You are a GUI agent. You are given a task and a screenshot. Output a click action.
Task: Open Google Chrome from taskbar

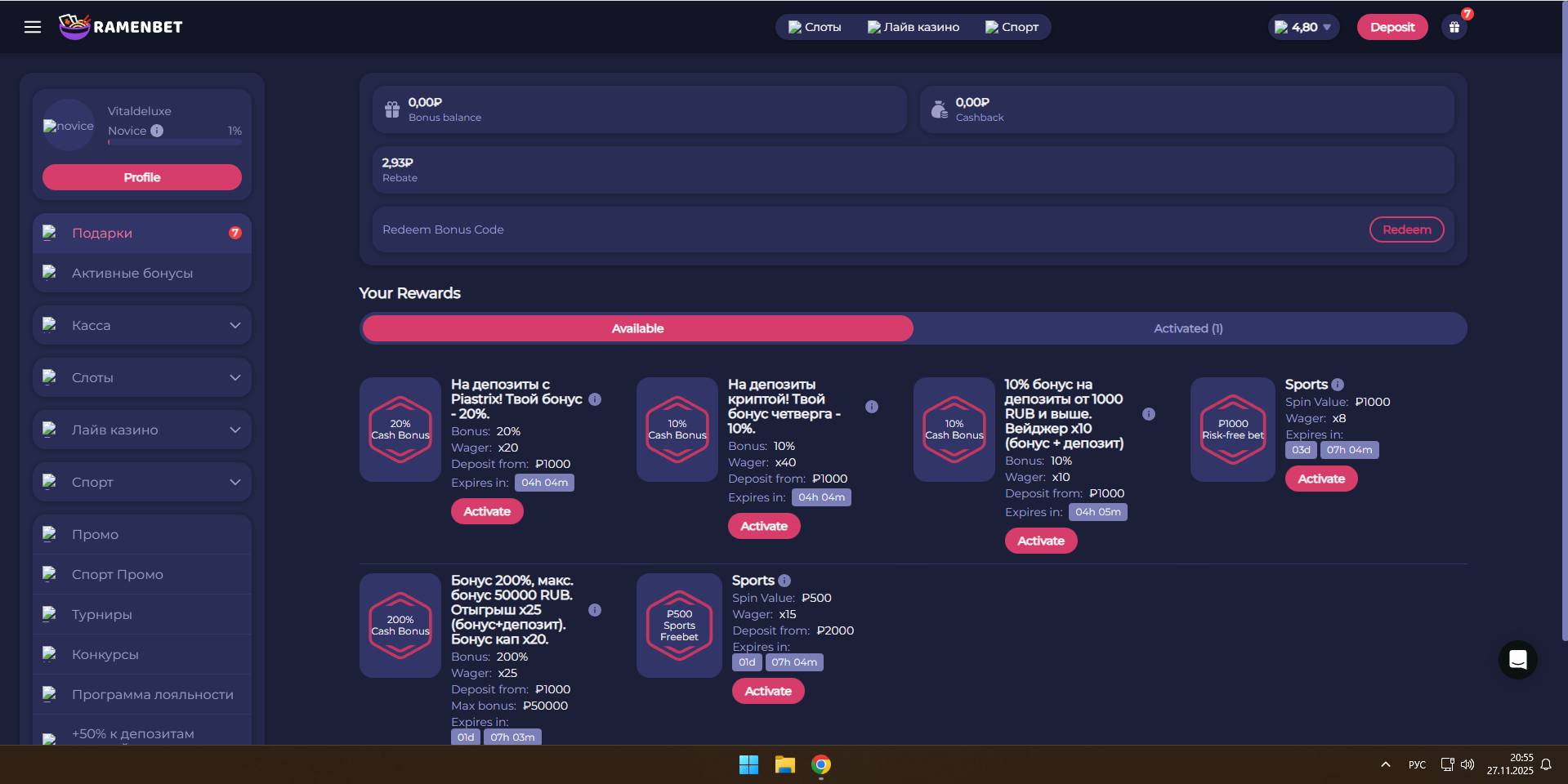click(820, 764)
